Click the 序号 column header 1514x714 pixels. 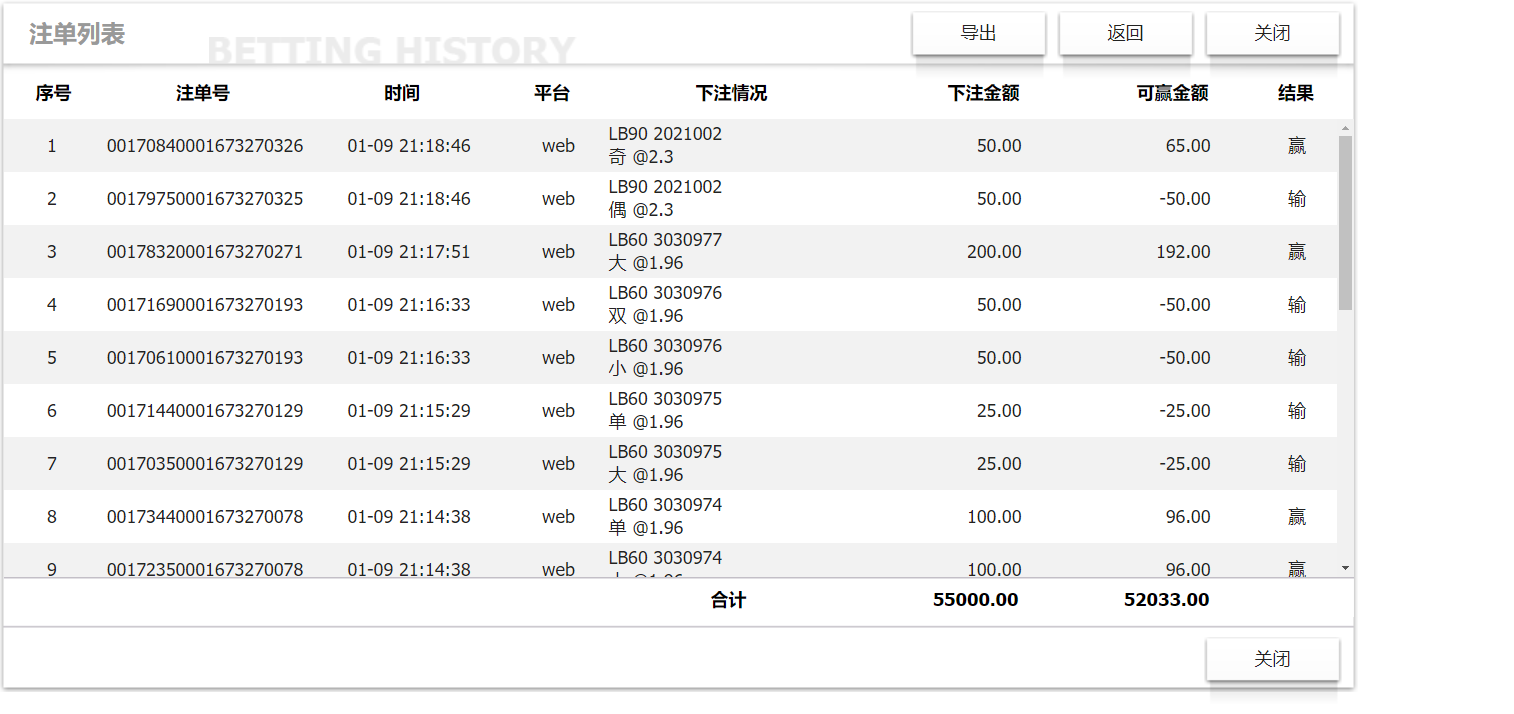[53, 93]
